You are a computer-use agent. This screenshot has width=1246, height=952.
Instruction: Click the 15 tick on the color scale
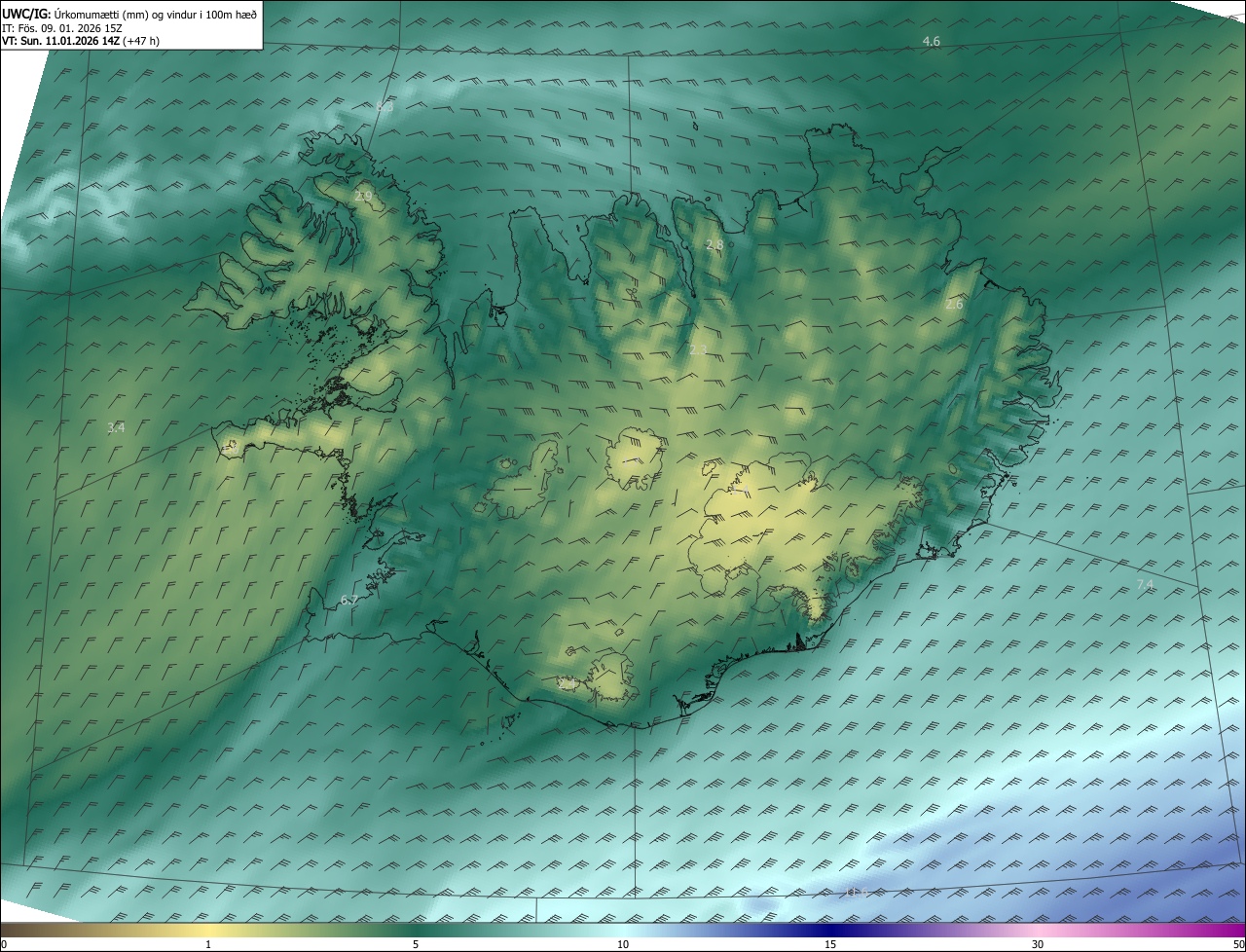pyautogui.click(x=830, y=944)
